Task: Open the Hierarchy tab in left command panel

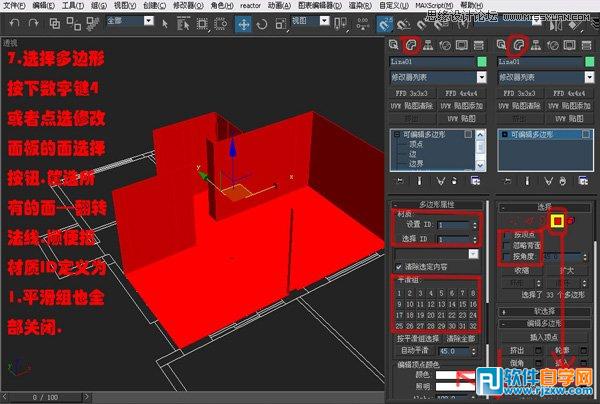Action: pyautogui.click(x=428, y=46)
